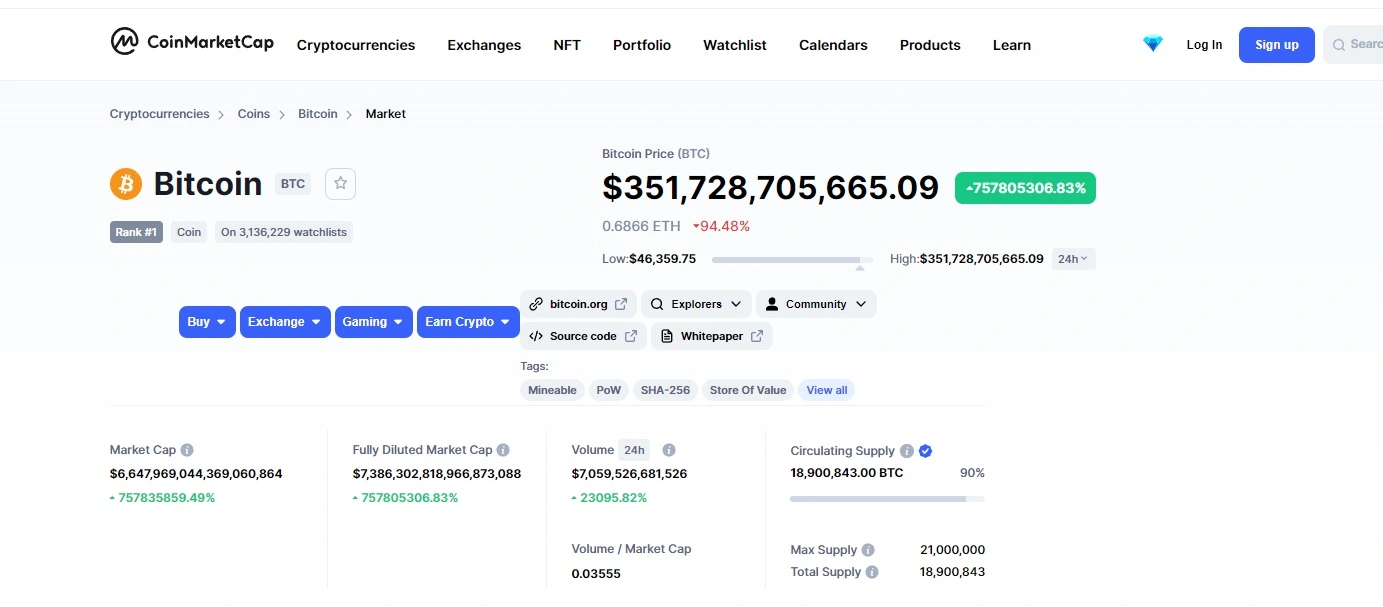This screenshot has height=607, width=1383.
Task: Click the Sign up button
Action: pos(1277,45)
